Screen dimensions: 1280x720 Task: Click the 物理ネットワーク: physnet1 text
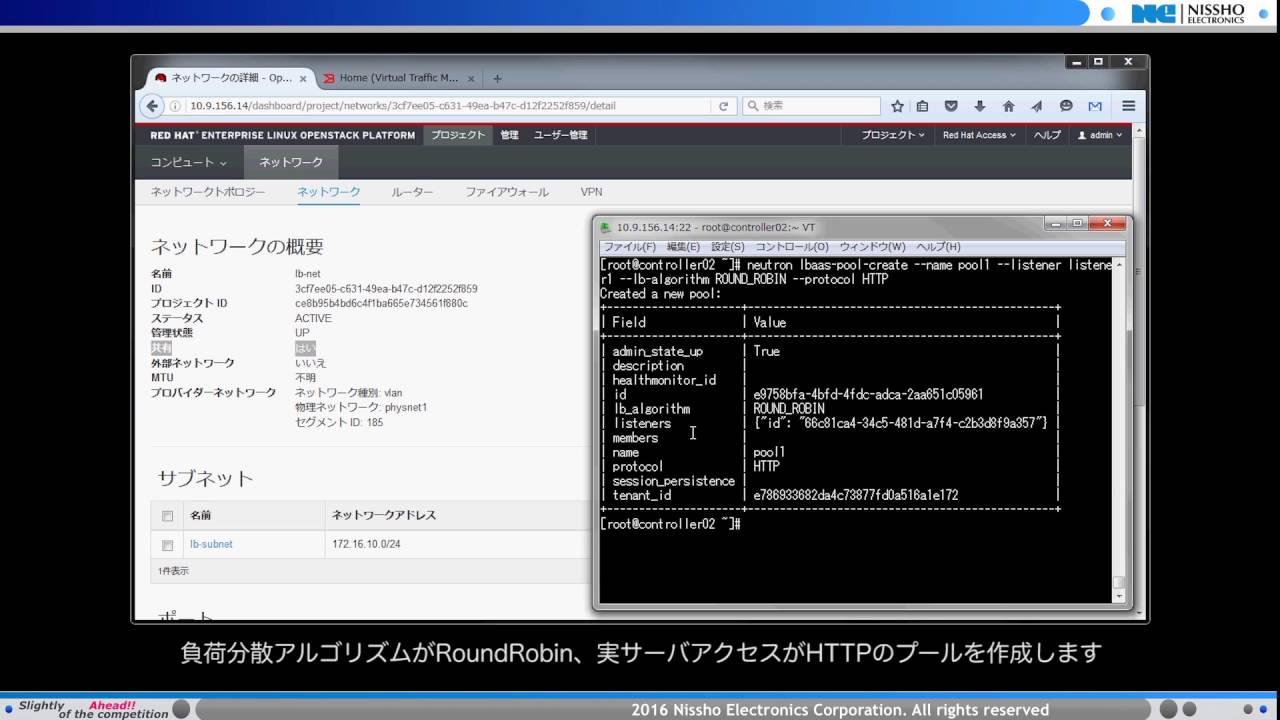tap(361, 408)
